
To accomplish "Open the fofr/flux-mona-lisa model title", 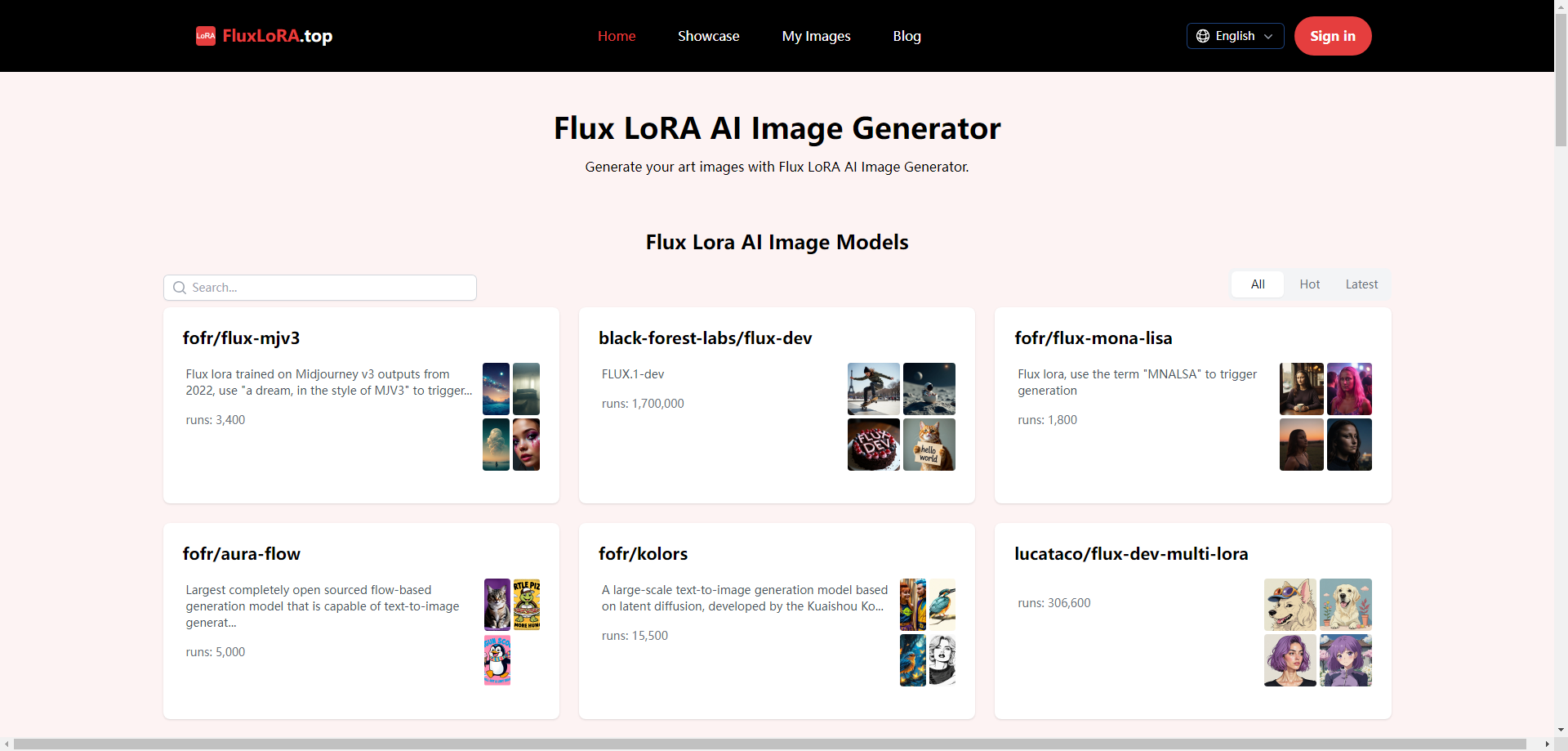I will point(1094,338).
